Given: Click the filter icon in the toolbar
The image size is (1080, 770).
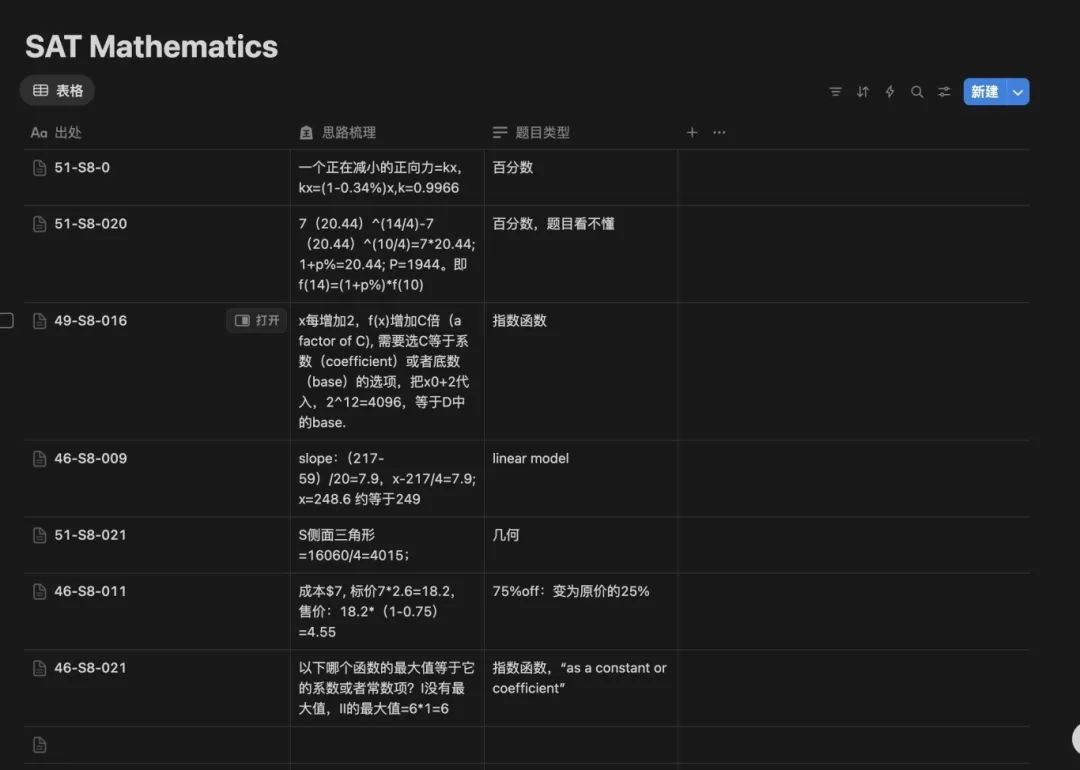Looking at the screenshot, I should click(x=835, y=92).
